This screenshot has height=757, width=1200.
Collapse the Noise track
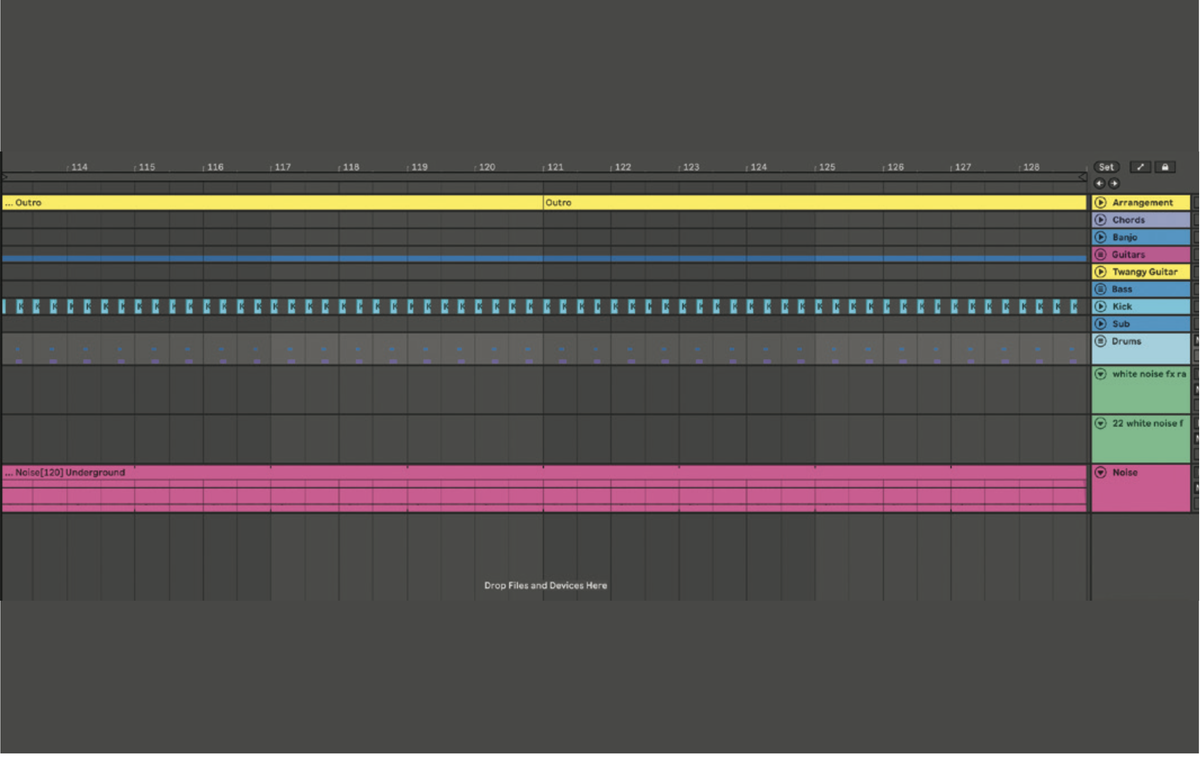click(x=1100, y=472)
